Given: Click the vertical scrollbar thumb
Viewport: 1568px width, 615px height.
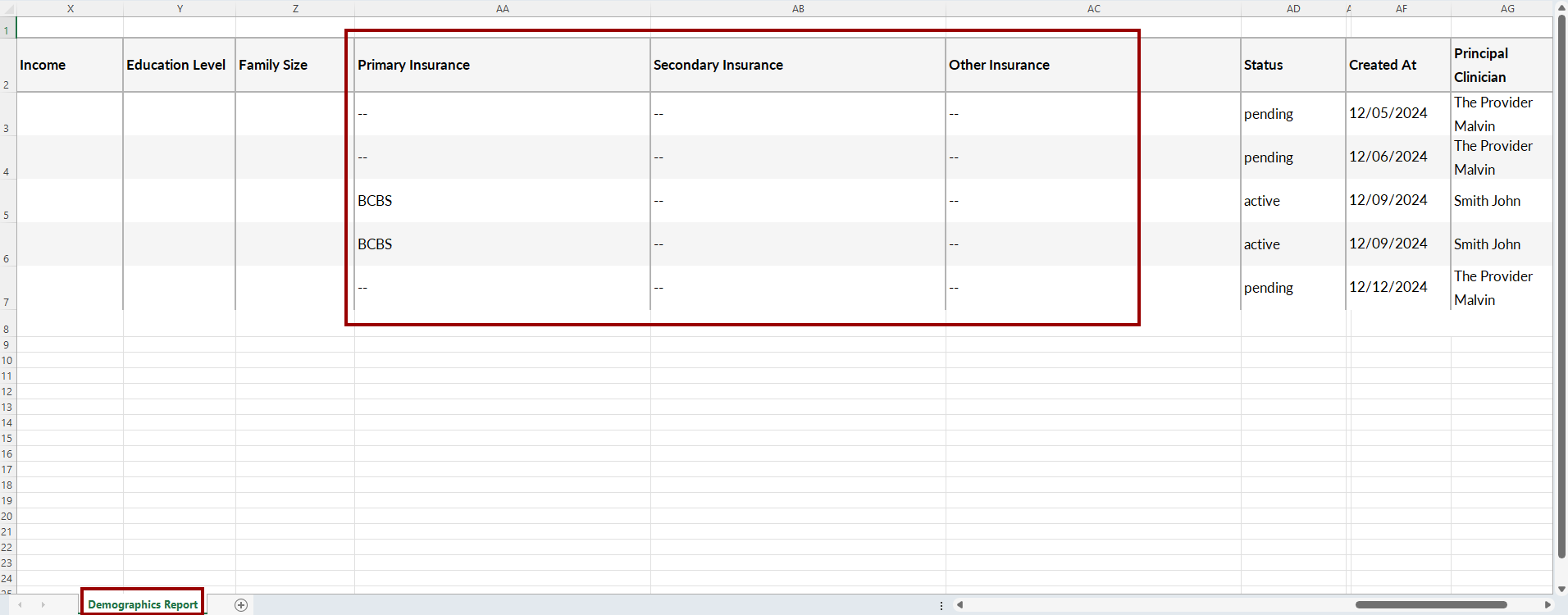Looking at the screenshot, I should (x=1561, y=287).
